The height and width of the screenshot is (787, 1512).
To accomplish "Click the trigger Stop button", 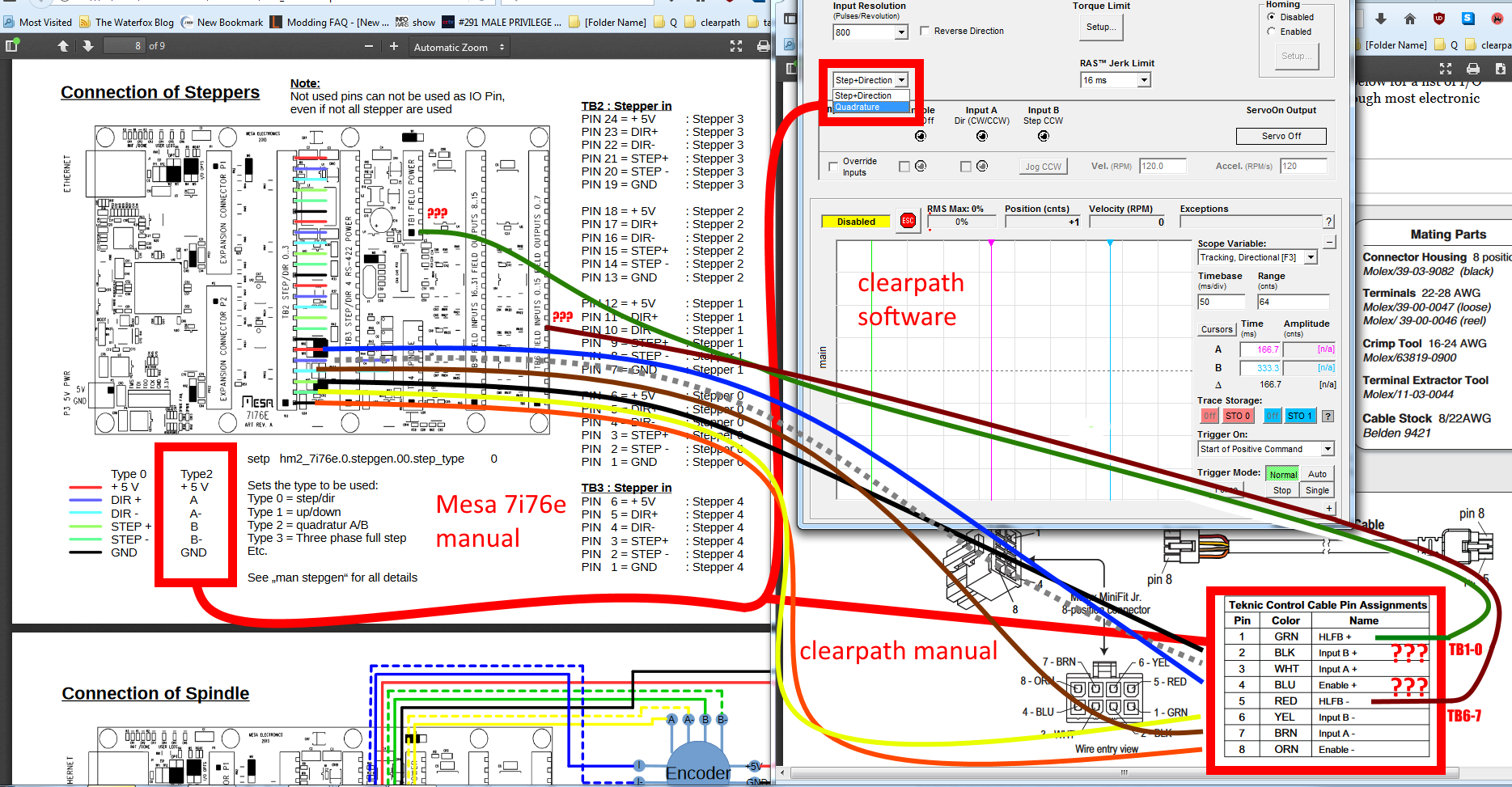I will pyautogui.click(x=1282, y=490).
